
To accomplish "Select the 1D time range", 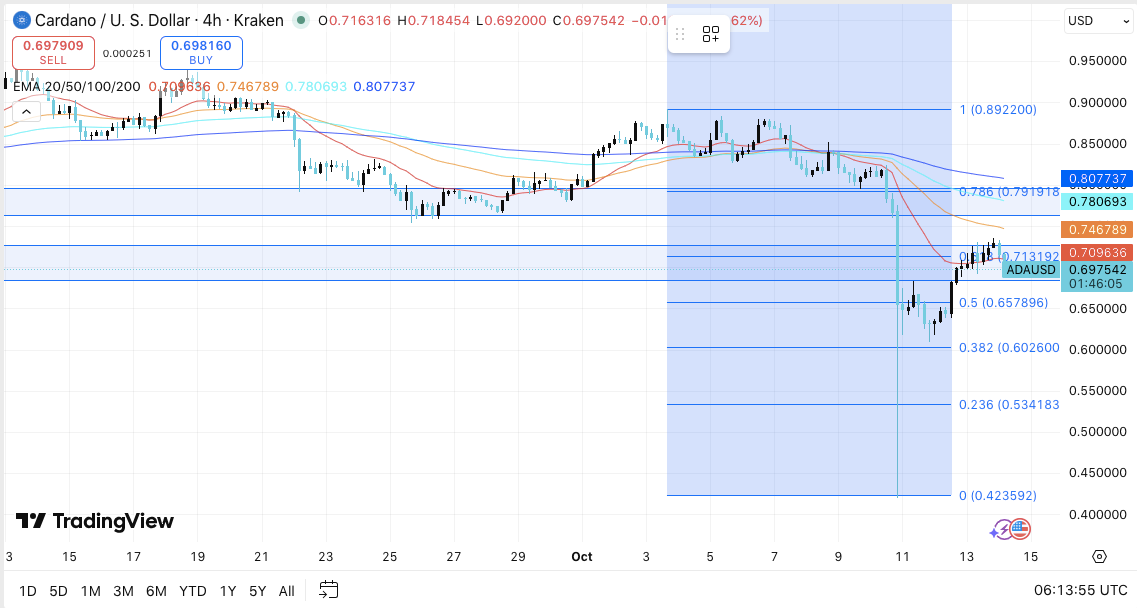I will [x=28, y=591].
